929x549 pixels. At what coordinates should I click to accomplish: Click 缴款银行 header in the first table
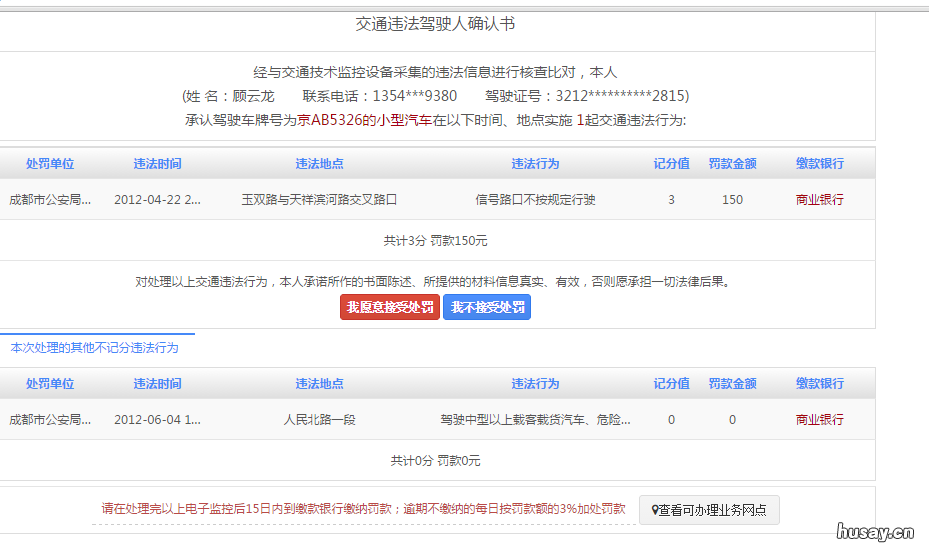click(x=819, y=164)
